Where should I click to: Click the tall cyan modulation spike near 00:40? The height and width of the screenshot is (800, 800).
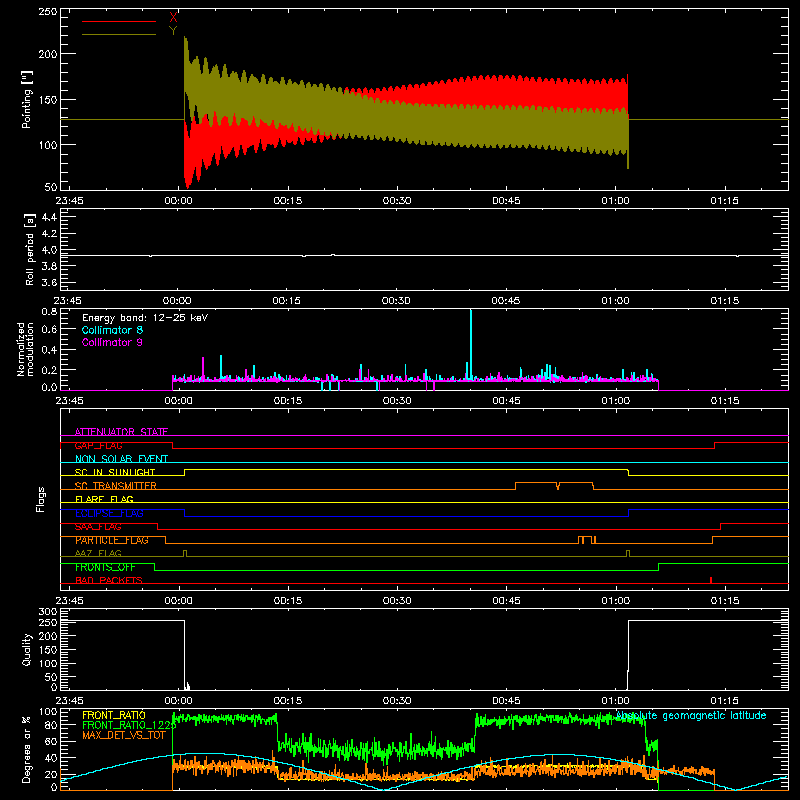[x=471, y=344]
